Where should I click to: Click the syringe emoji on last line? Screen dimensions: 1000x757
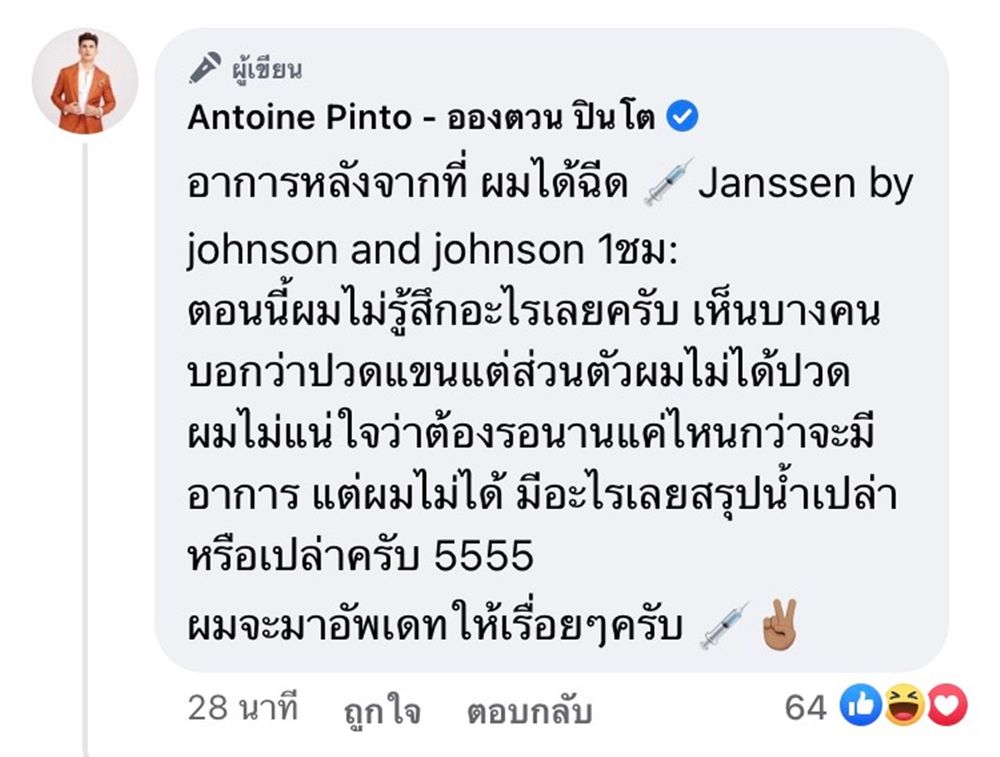724,626
